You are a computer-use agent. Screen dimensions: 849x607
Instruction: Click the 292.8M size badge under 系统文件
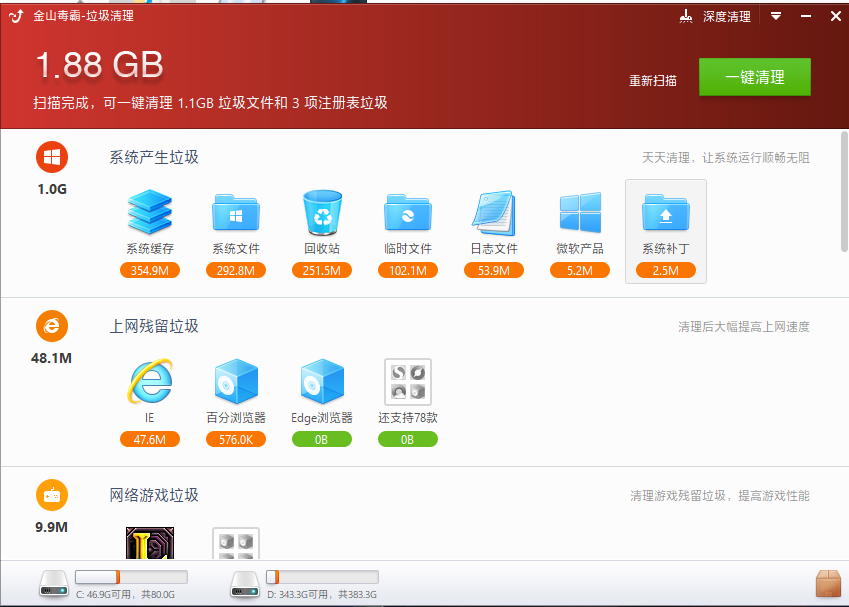click(x=236, y=270)
